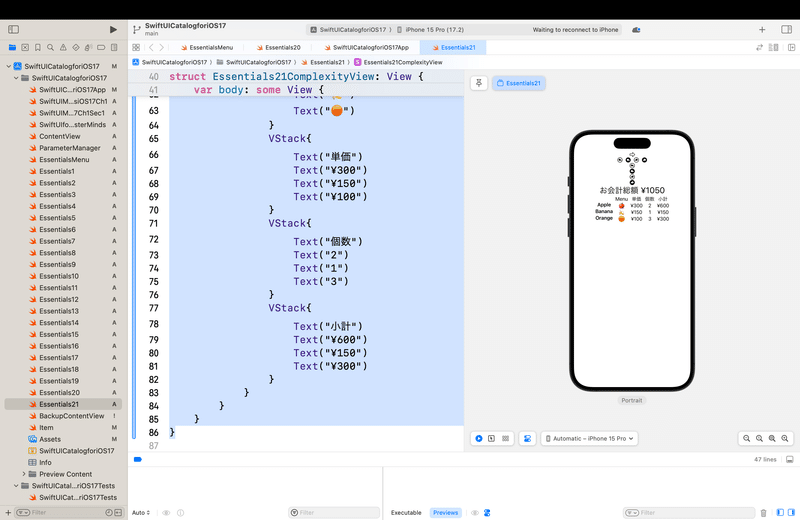Open the Breakpoint navigator icon

pos(101,47)
